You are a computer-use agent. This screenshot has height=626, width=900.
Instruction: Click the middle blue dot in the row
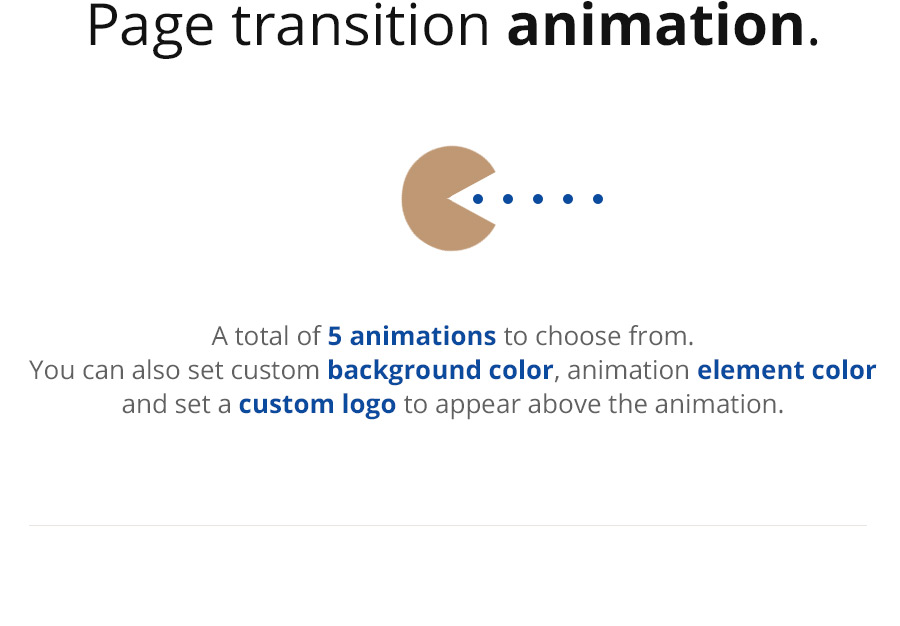click(538, 199)
